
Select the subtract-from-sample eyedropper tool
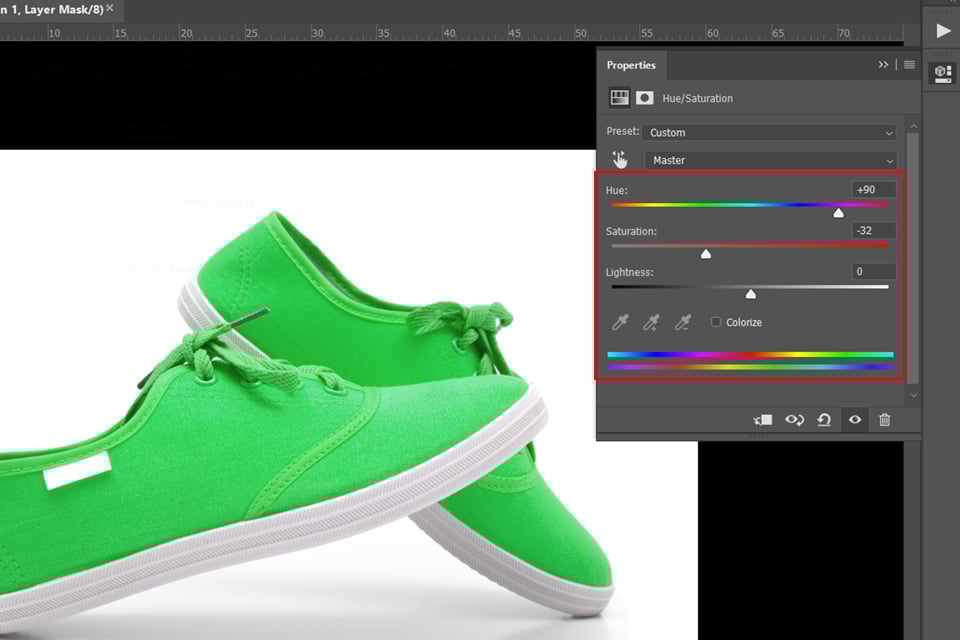(683, 322)
